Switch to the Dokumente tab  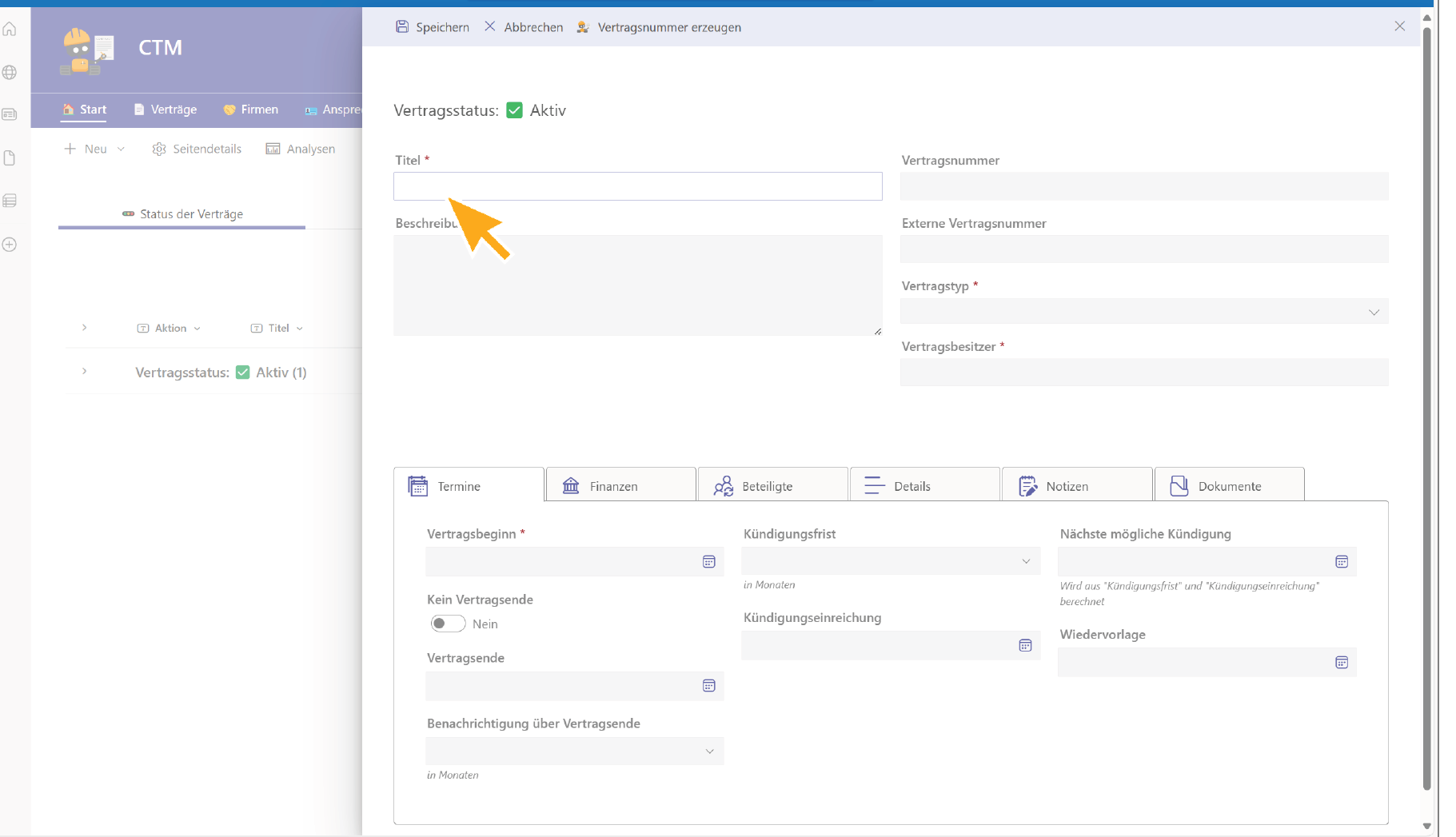tap(1229, 486)
